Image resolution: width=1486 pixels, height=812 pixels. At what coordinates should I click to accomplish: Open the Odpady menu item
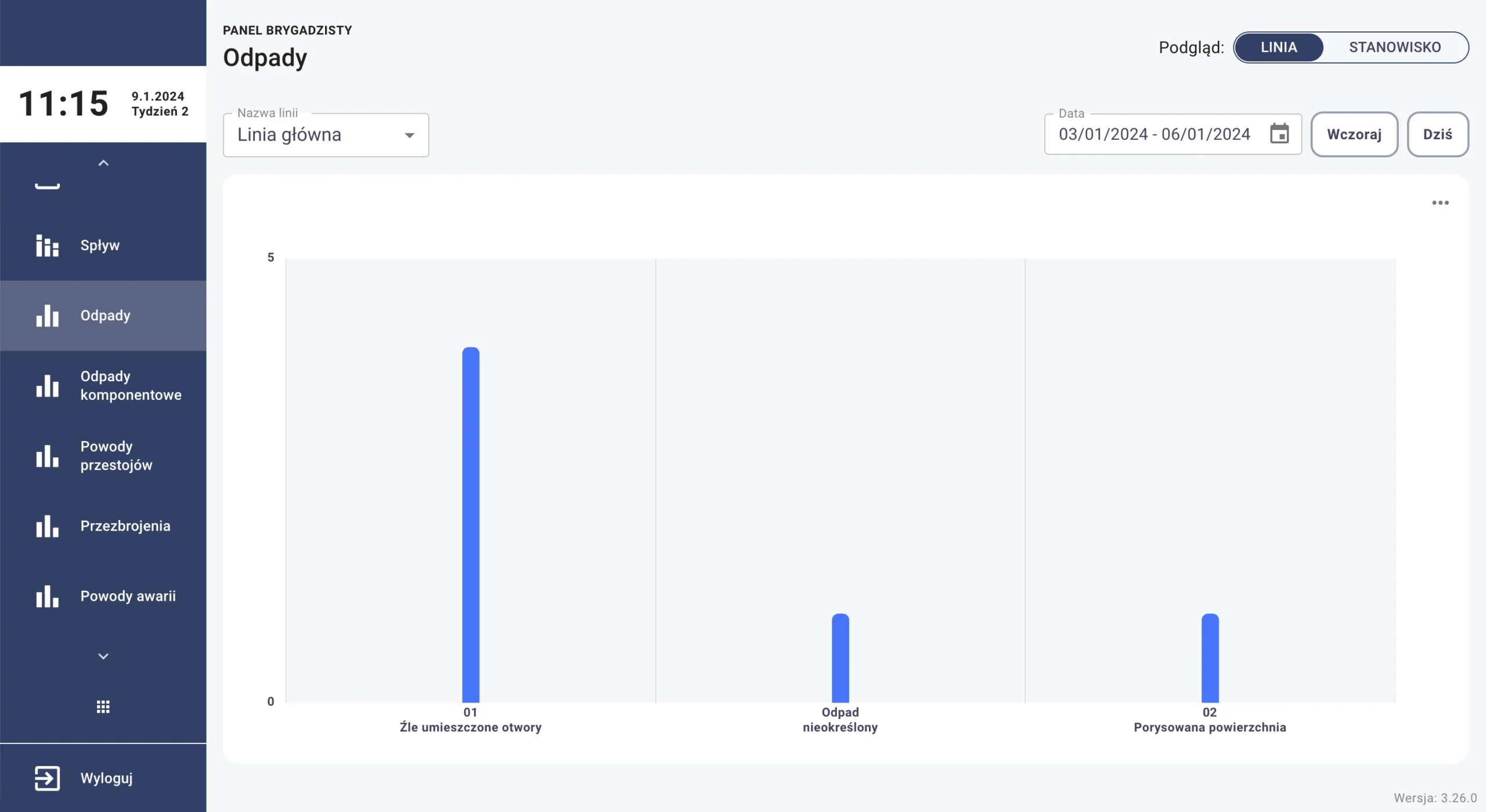click(105, 316)
